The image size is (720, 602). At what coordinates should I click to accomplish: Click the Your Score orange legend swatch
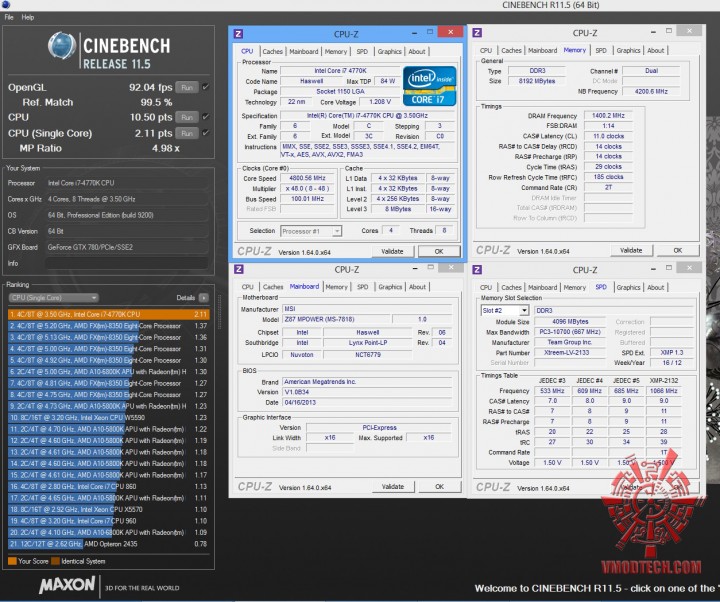[x=12, y=561]
